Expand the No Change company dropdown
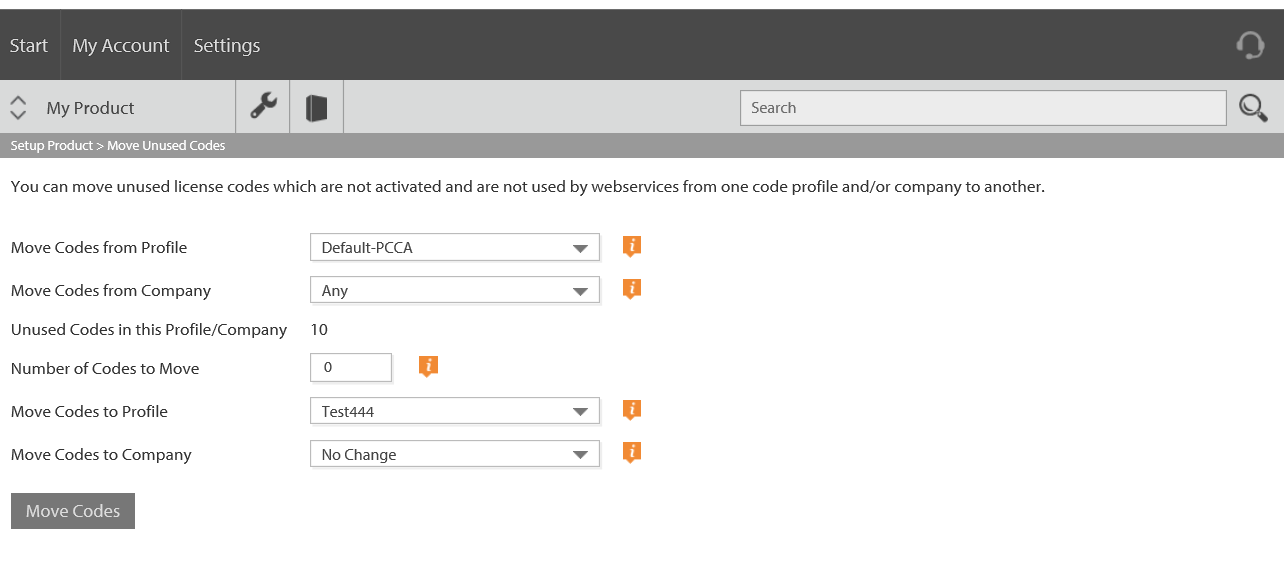1284x566 pixels. [455, 454]
